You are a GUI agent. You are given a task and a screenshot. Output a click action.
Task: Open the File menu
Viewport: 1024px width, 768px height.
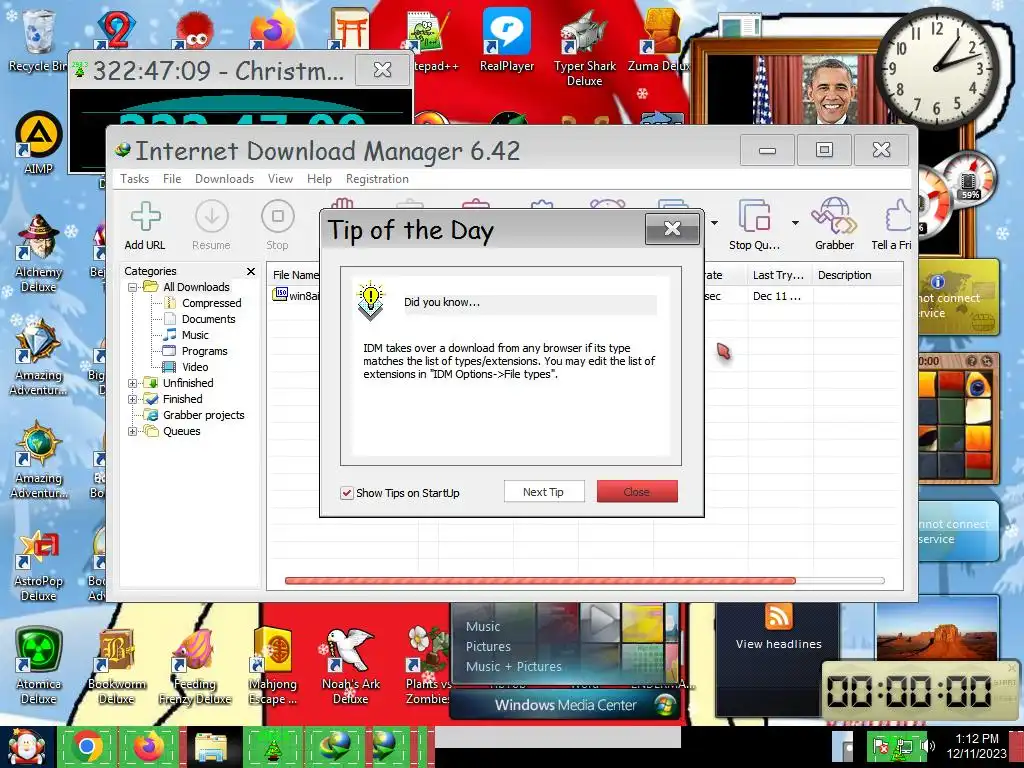172,179
